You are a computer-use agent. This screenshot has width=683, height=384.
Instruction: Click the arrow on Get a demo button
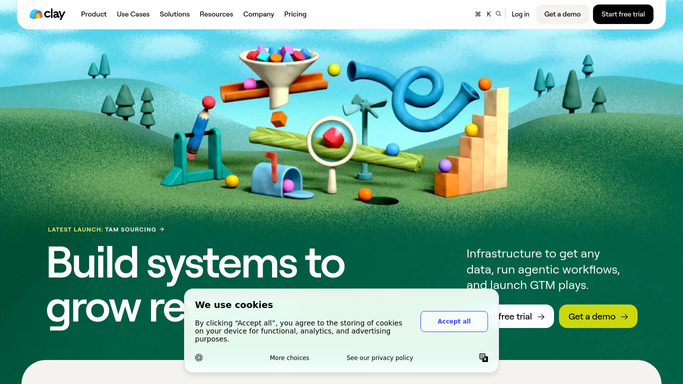[625, 317]
